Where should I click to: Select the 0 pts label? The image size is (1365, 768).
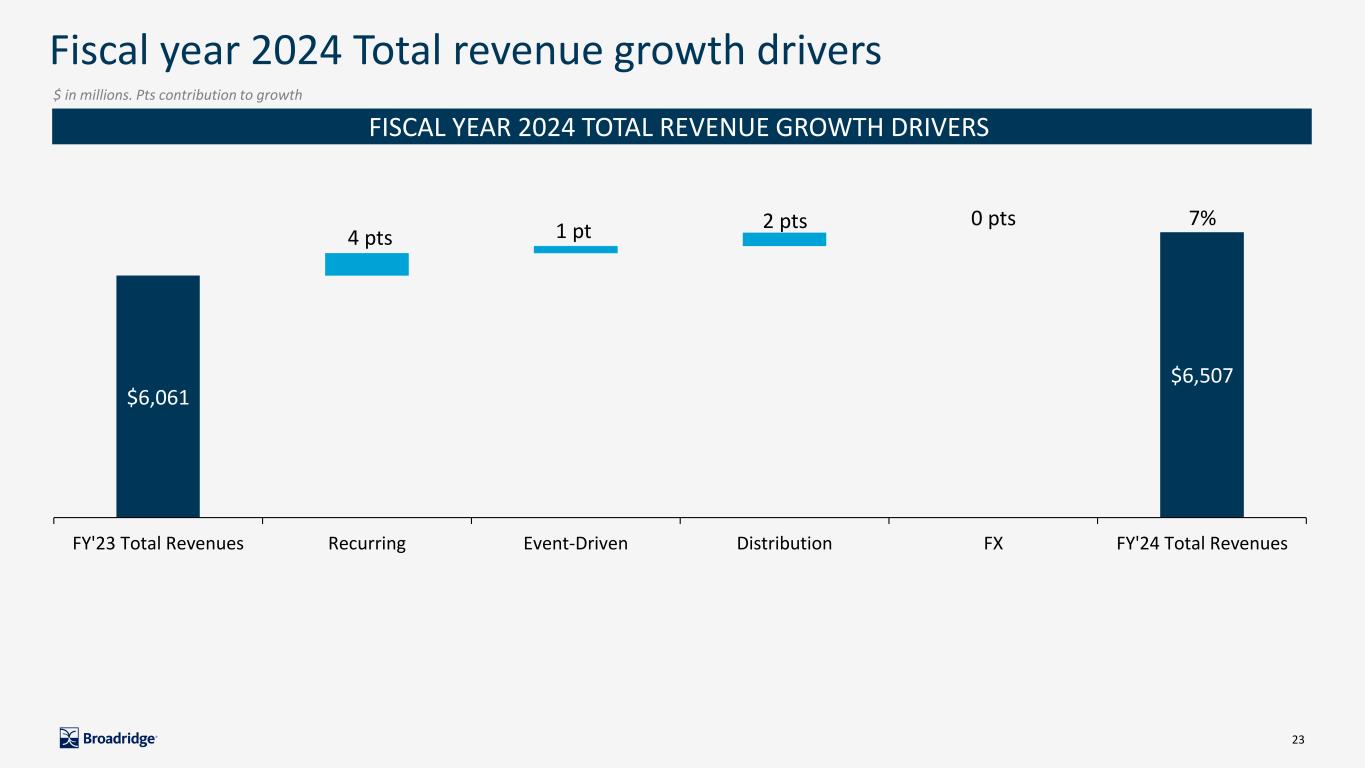coord(993,218)
